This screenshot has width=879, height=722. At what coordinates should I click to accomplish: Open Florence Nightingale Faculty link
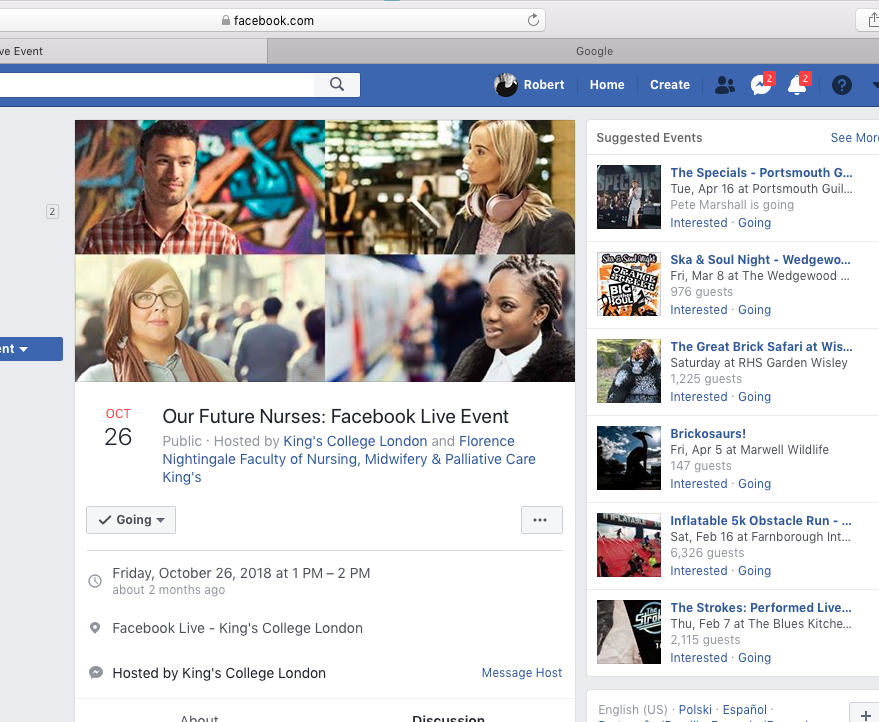click(x=349, y=459)
